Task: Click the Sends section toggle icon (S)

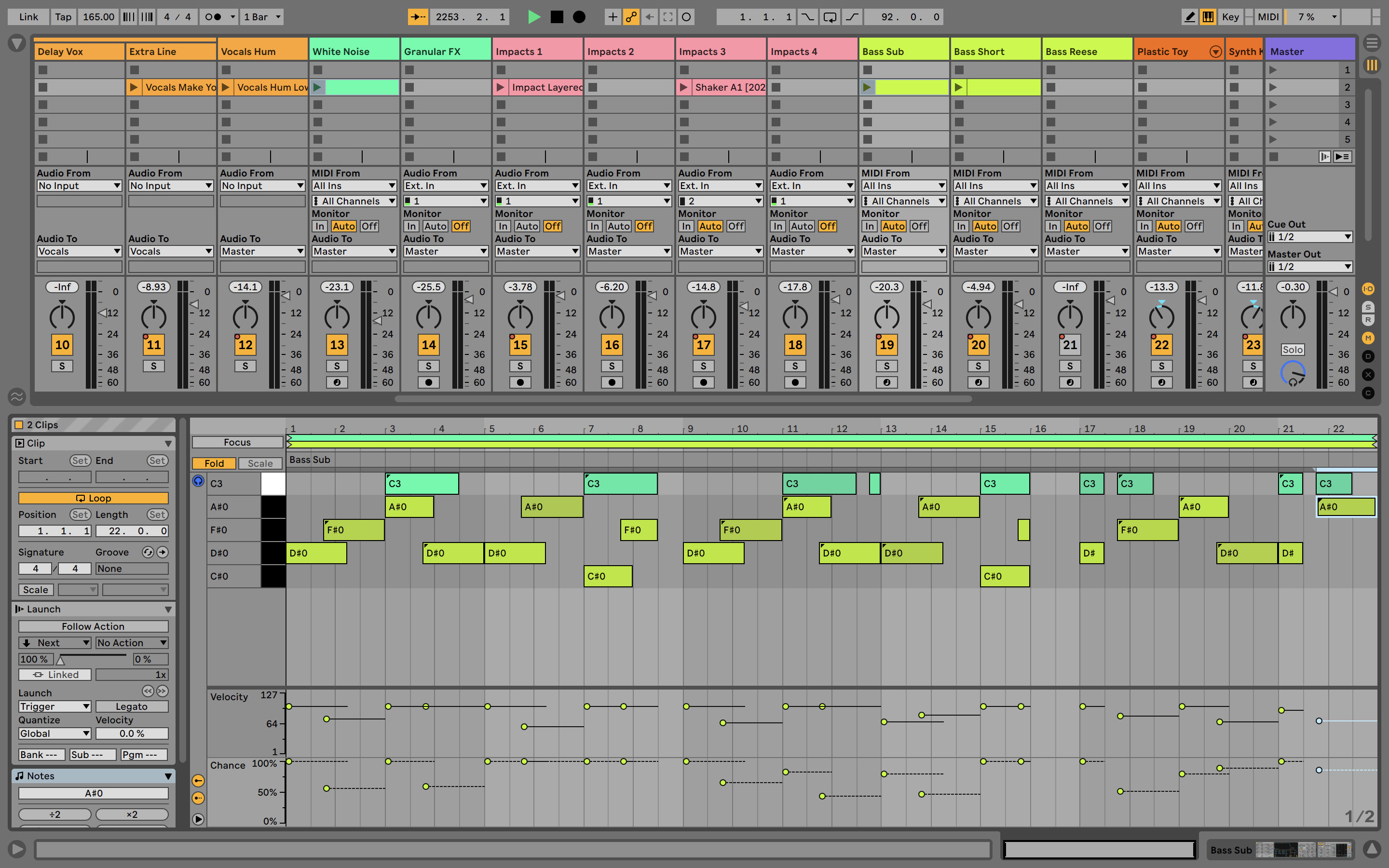Action: coord(1368,307)
